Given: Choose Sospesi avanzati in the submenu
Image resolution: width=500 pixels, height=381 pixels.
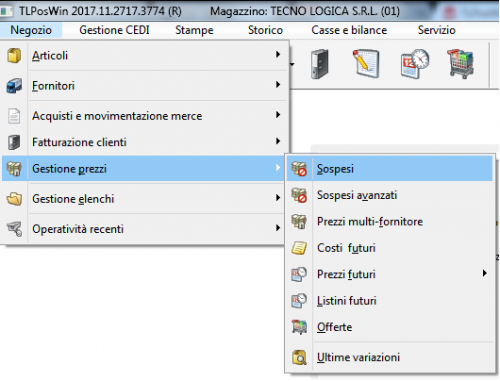Looking at the screenshot, I should [x=390, y=195].
